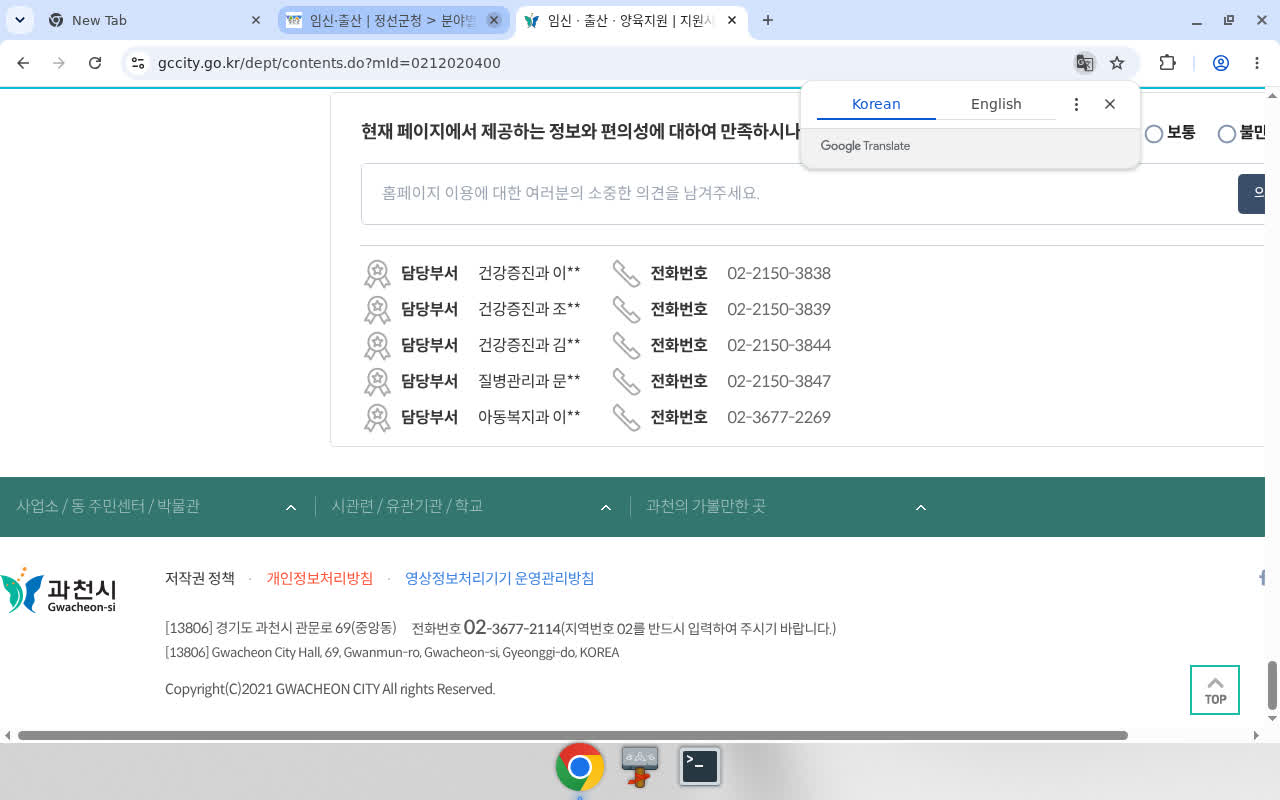
Task: Switch Translate popup to English tab
Action: 996,104
